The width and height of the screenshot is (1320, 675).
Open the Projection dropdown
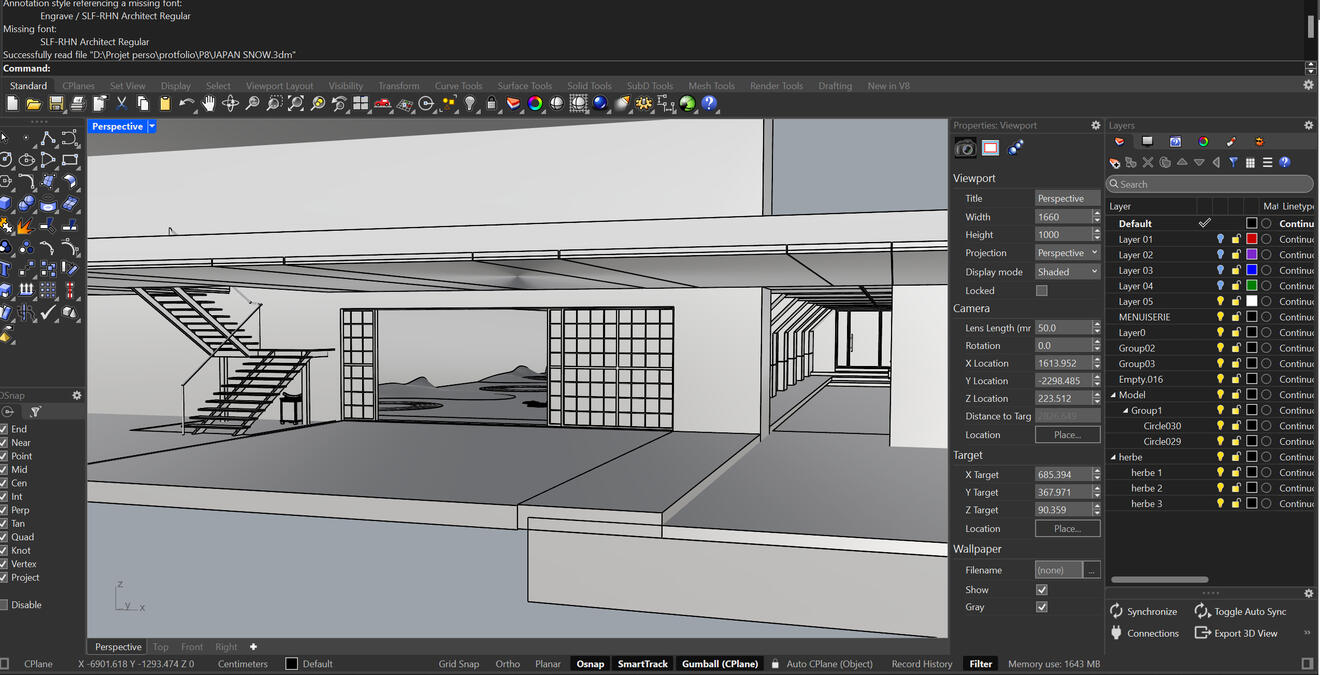click(x=1067, y=253)
